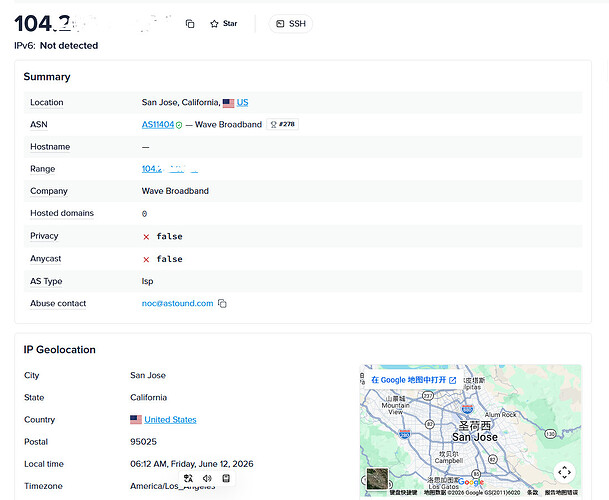Click the Range label in Summary

[x=43, y=169]
